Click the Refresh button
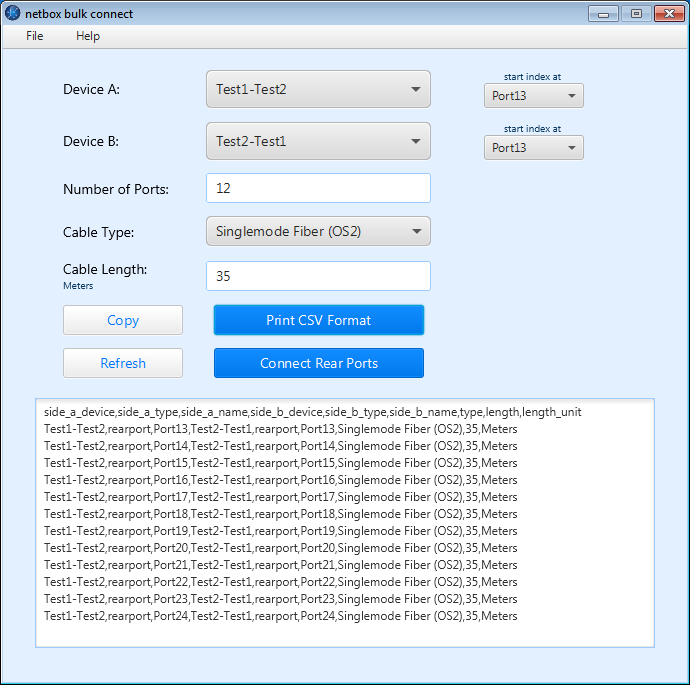Screen dimensions: 690x685 pos(123,363)
